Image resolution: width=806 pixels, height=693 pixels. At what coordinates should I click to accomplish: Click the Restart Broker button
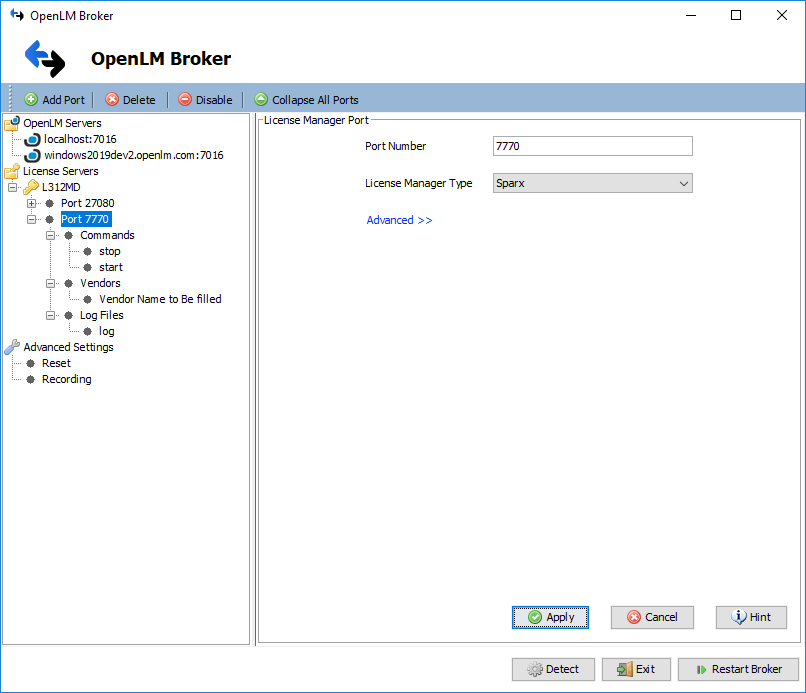coord(738,669)
